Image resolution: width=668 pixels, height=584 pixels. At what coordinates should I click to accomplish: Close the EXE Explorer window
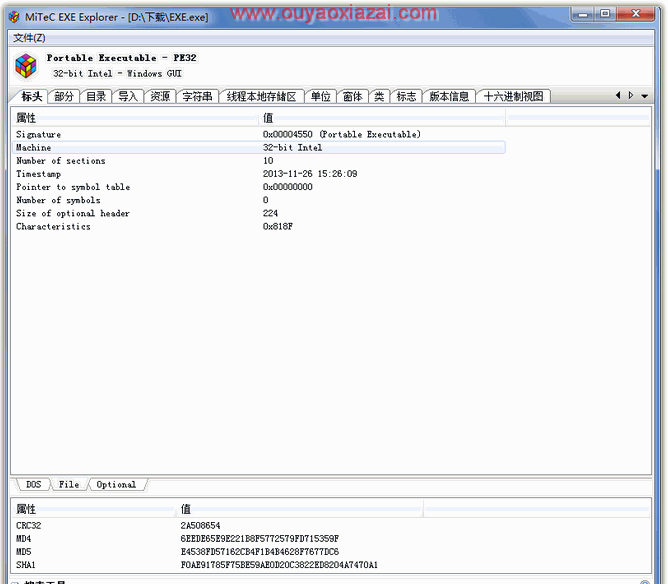click(636, 14)
